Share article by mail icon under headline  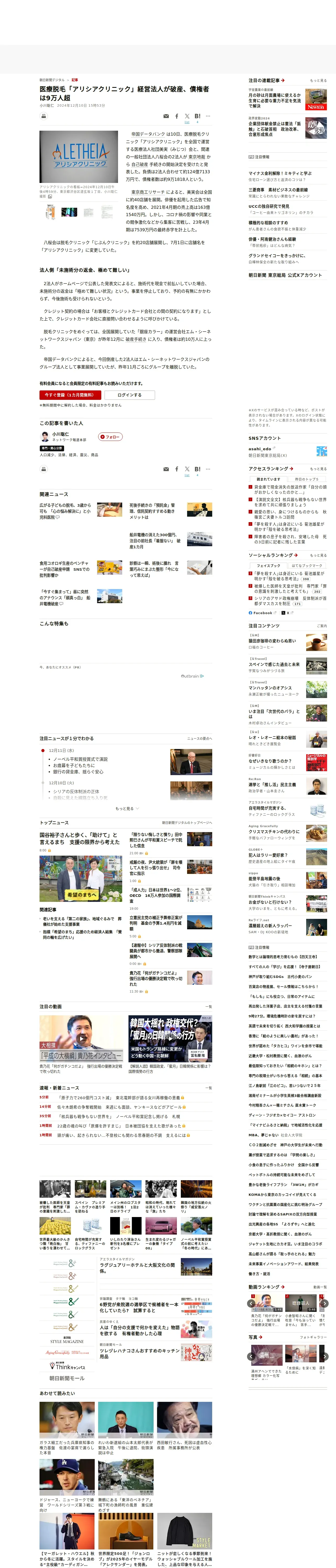(x=166, y=116)
